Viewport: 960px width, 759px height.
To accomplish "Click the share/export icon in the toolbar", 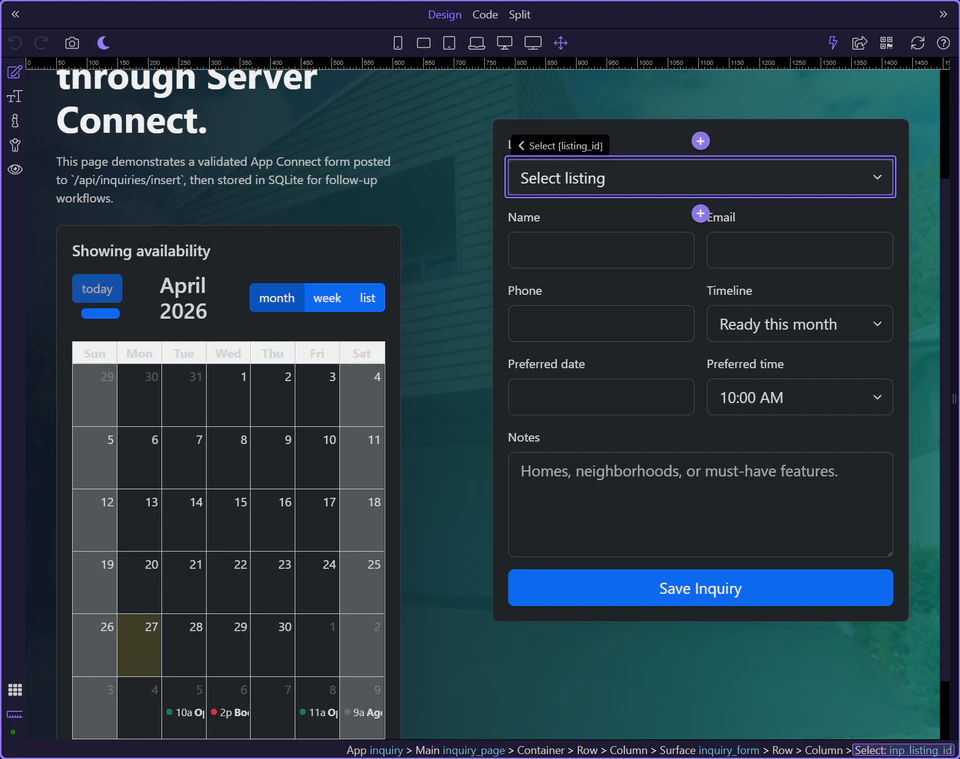I will tap(860, 43).
